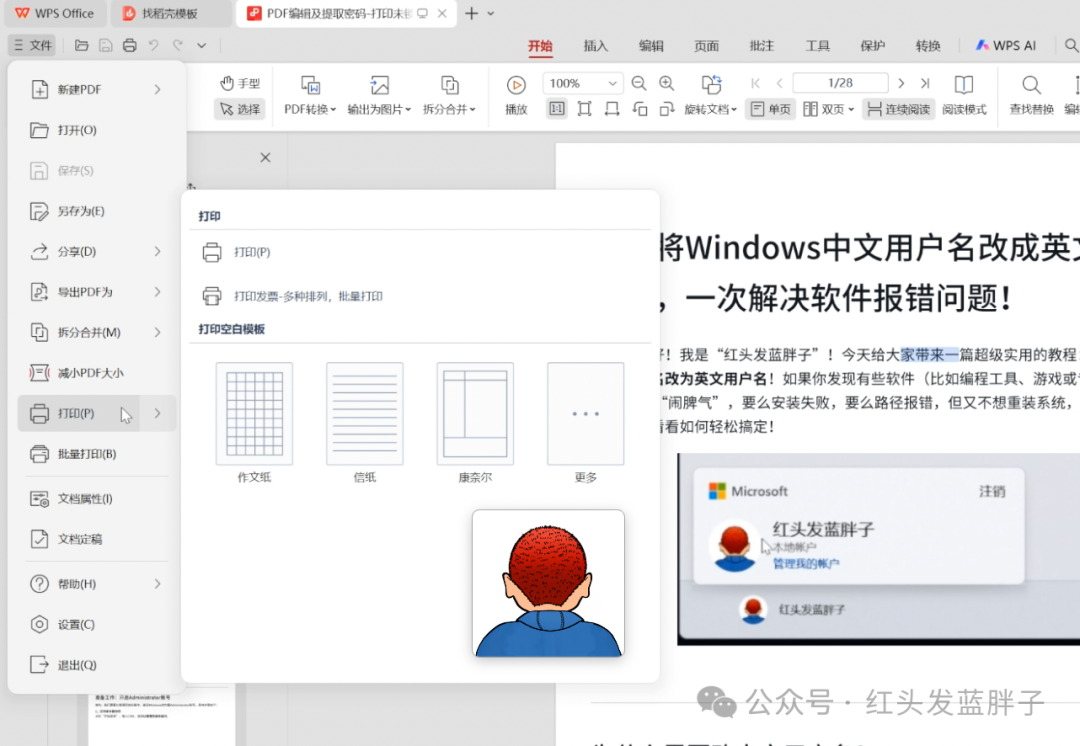Go to the next page arrow
This screenshot has width=1080, height=746.
901,83
